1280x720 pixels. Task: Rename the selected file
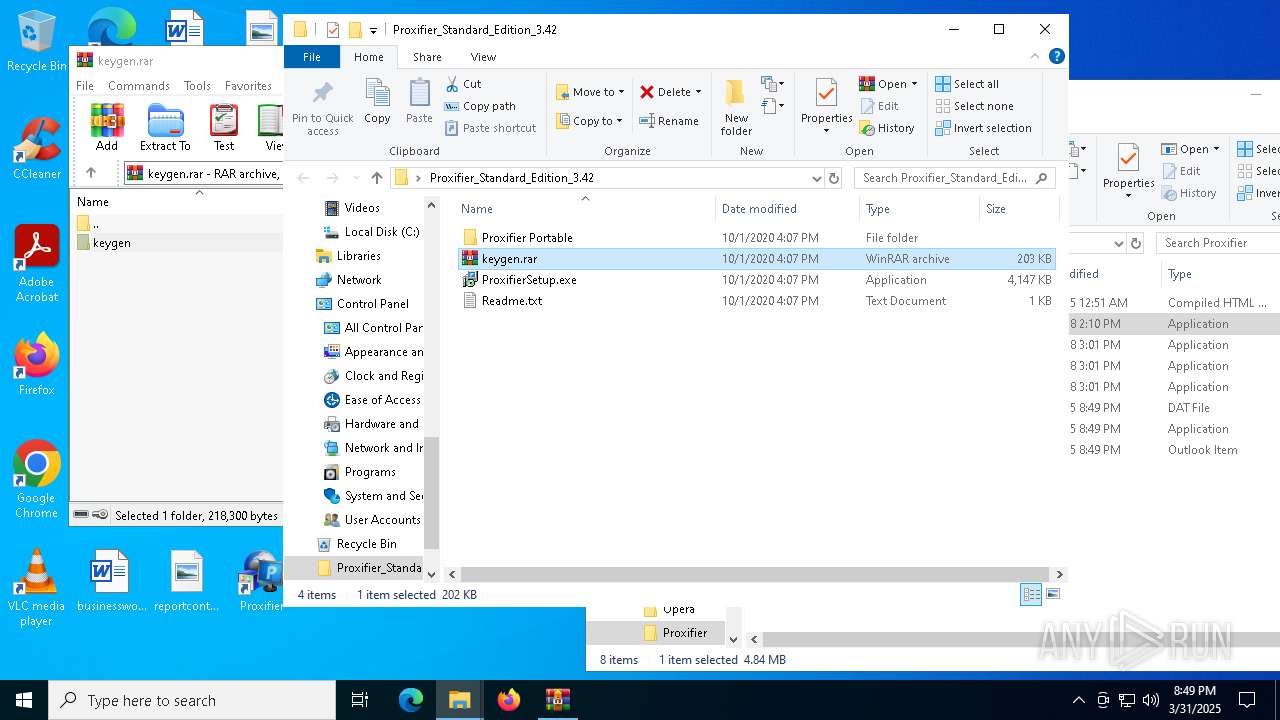coord(669,121)
